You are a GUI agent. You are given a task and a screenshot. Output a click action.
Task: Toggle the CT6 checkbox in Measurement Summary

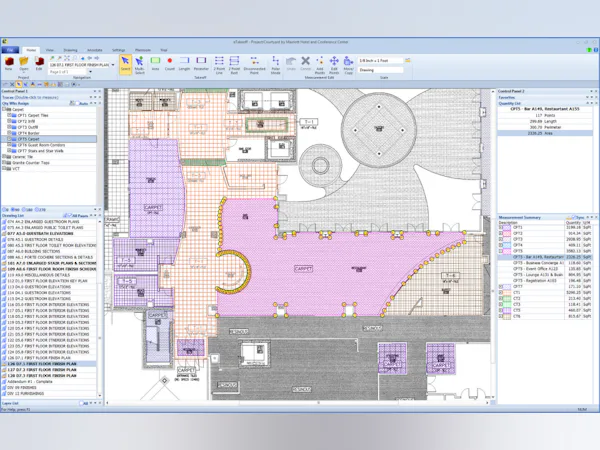pyautogui.click(x=501, y=316)
